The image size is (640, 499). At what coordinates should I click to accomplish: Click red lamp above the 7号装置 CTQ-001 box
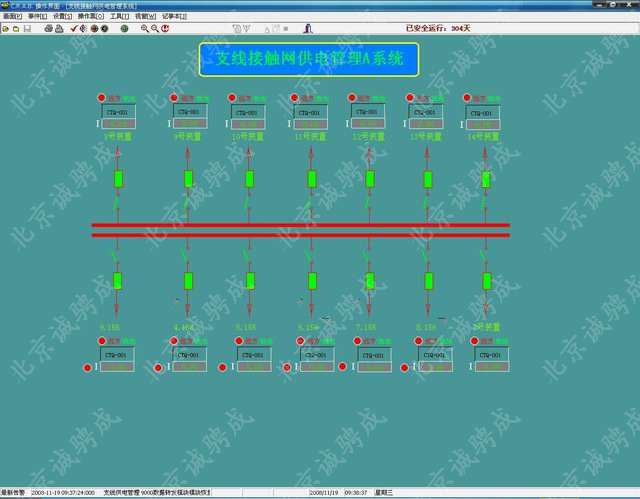pos(474,341)
